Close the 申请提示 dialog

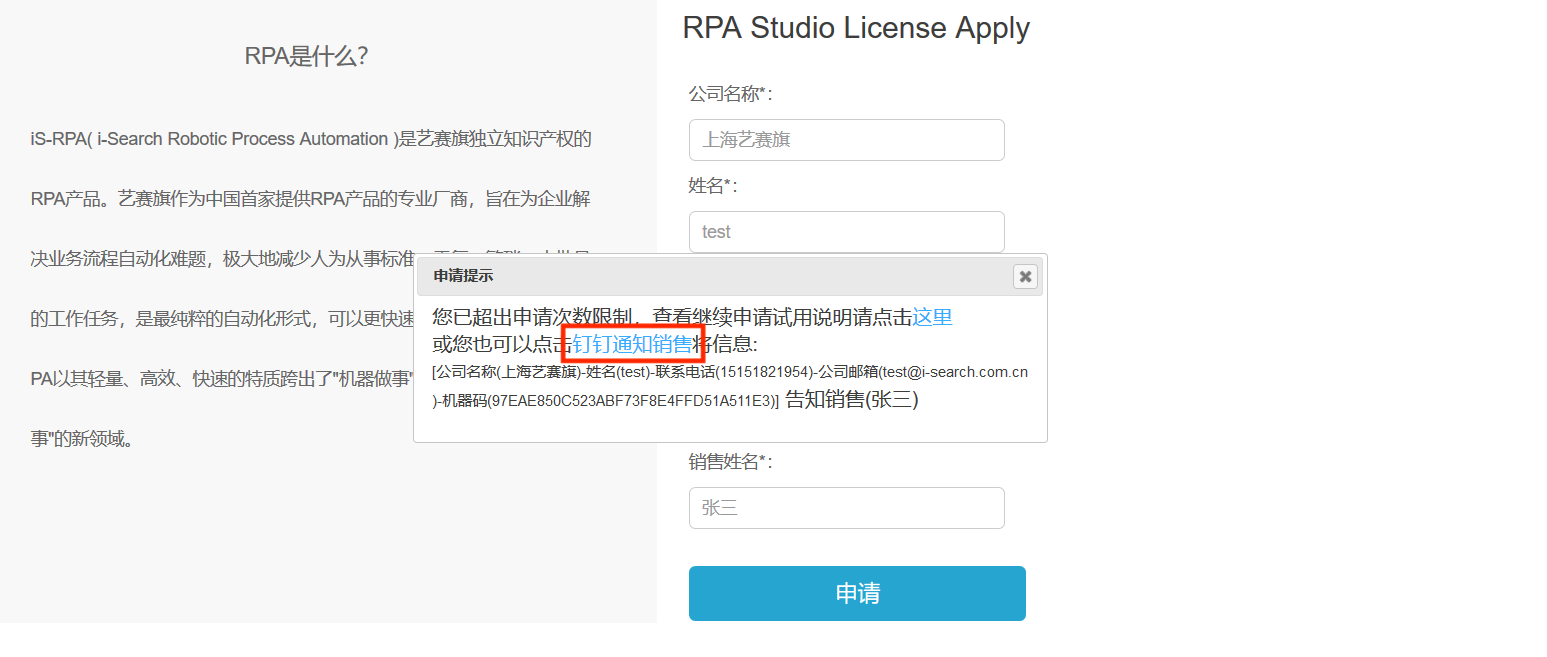coord(1025,276)
